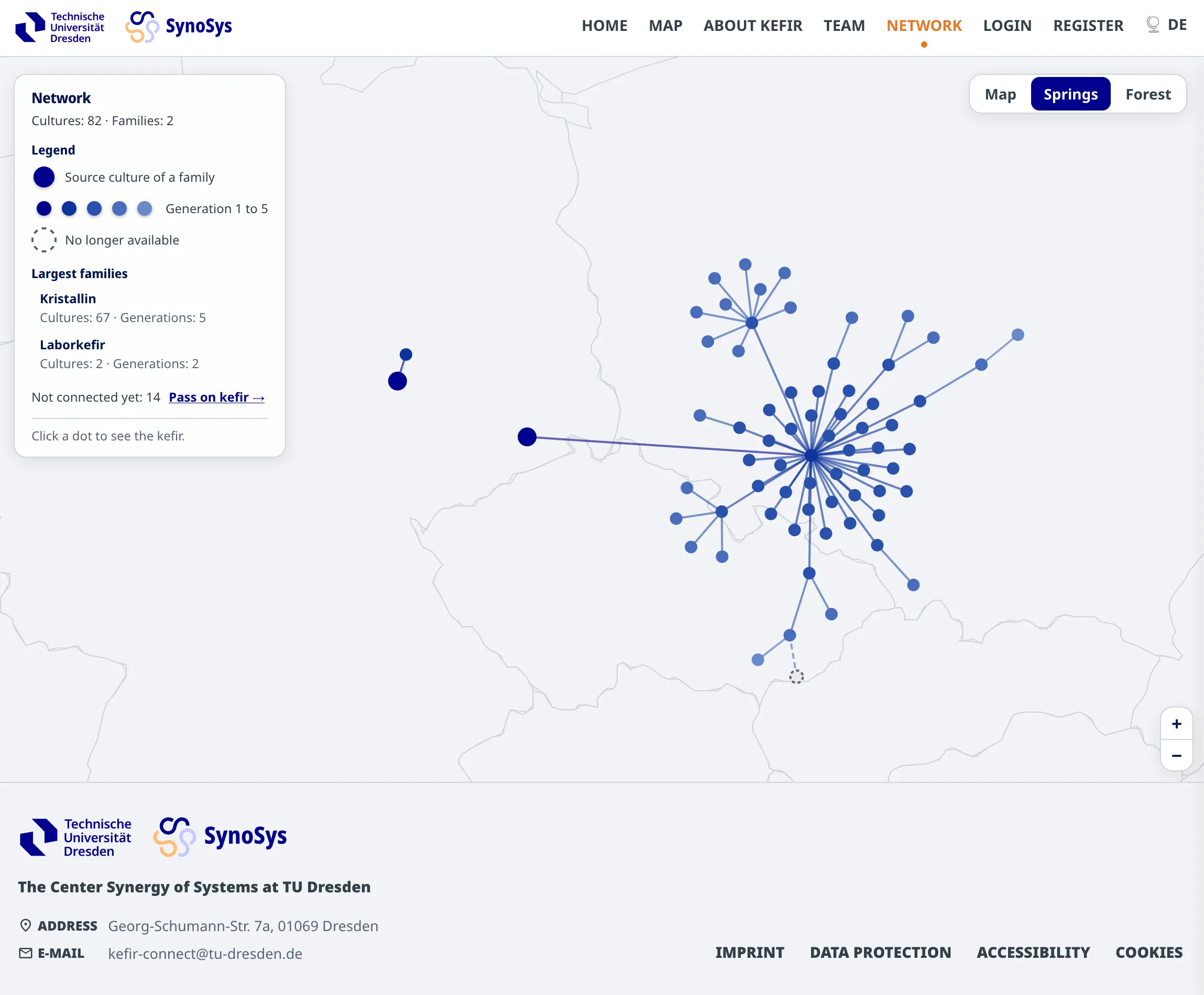The image size is (1204, 995).
Task: Select the Springs view toggle
Action: coord(1070,94)
